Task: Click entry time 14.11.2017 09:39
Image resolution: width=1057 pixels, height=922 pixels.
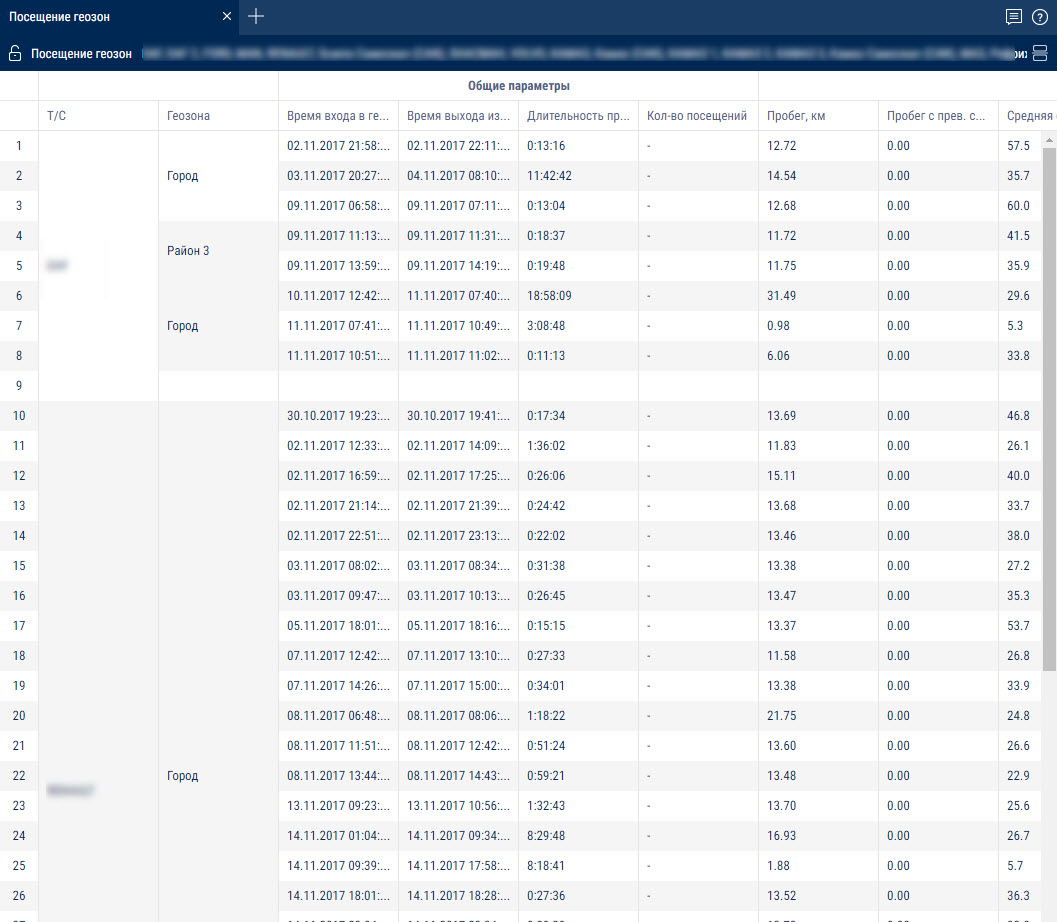Action: coord(338,865)
